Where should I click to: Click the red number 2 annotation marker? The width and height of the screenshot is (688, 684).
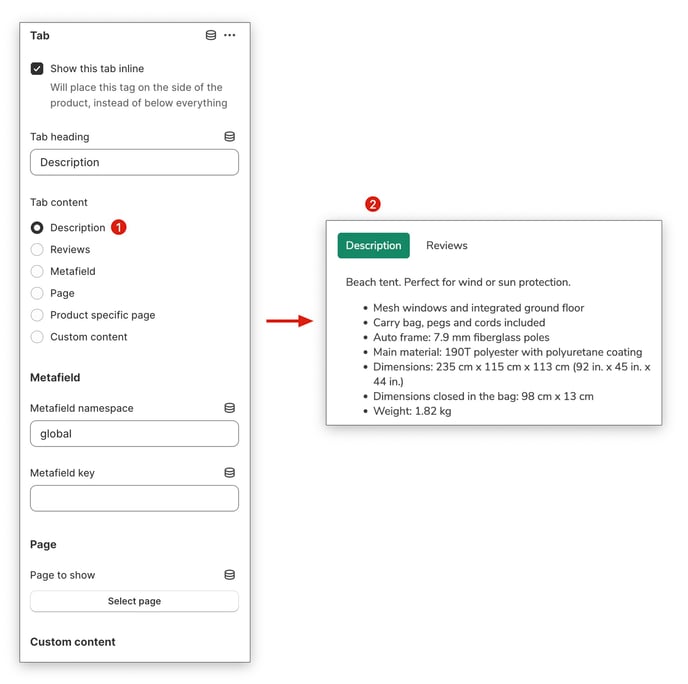(x=373, y=204)
